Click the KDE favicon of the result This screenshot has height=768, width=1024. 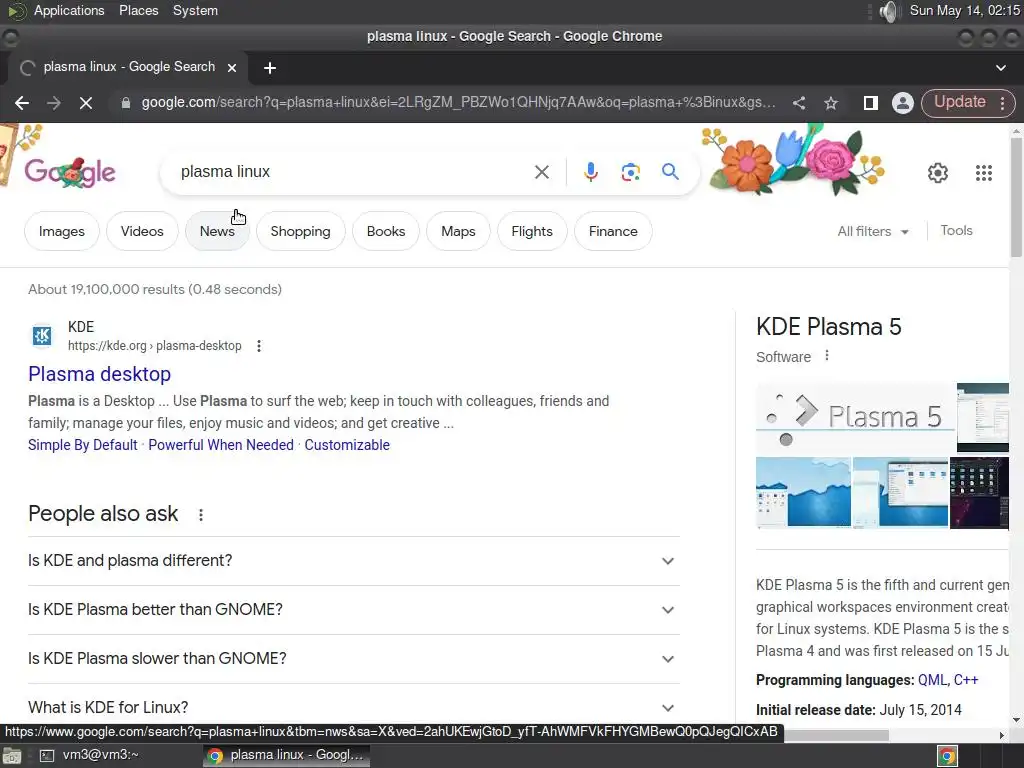(42, 336)
